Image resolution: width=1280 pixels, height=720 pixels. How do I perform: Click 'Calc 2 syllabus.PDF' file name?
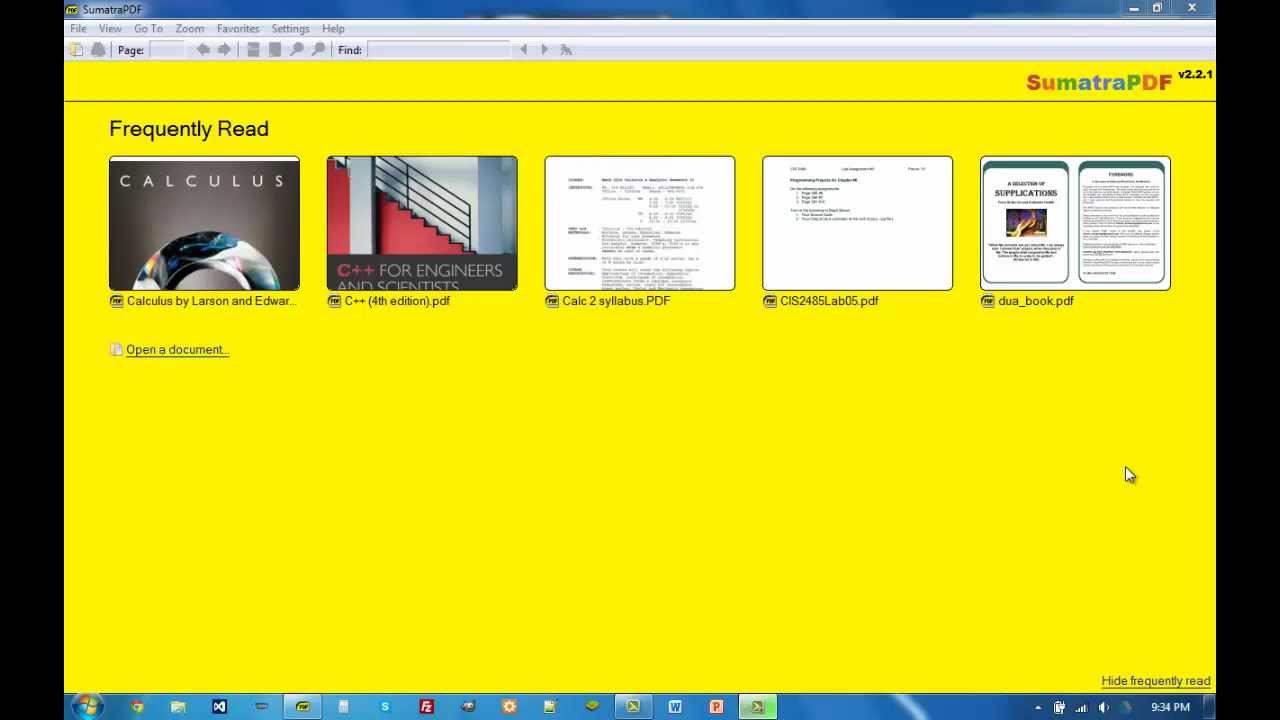coord(616,301)
